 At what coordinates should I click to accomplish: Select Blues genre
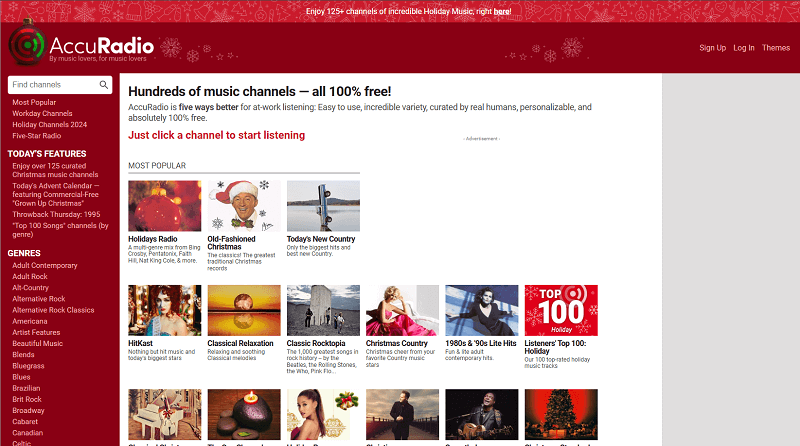coord(21,377)
